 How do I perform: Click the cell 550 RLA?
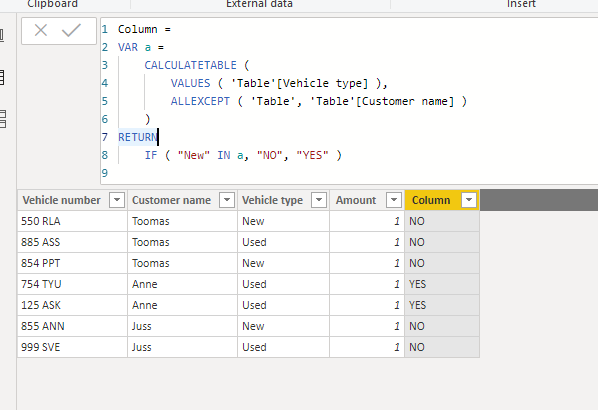(72, 221)
